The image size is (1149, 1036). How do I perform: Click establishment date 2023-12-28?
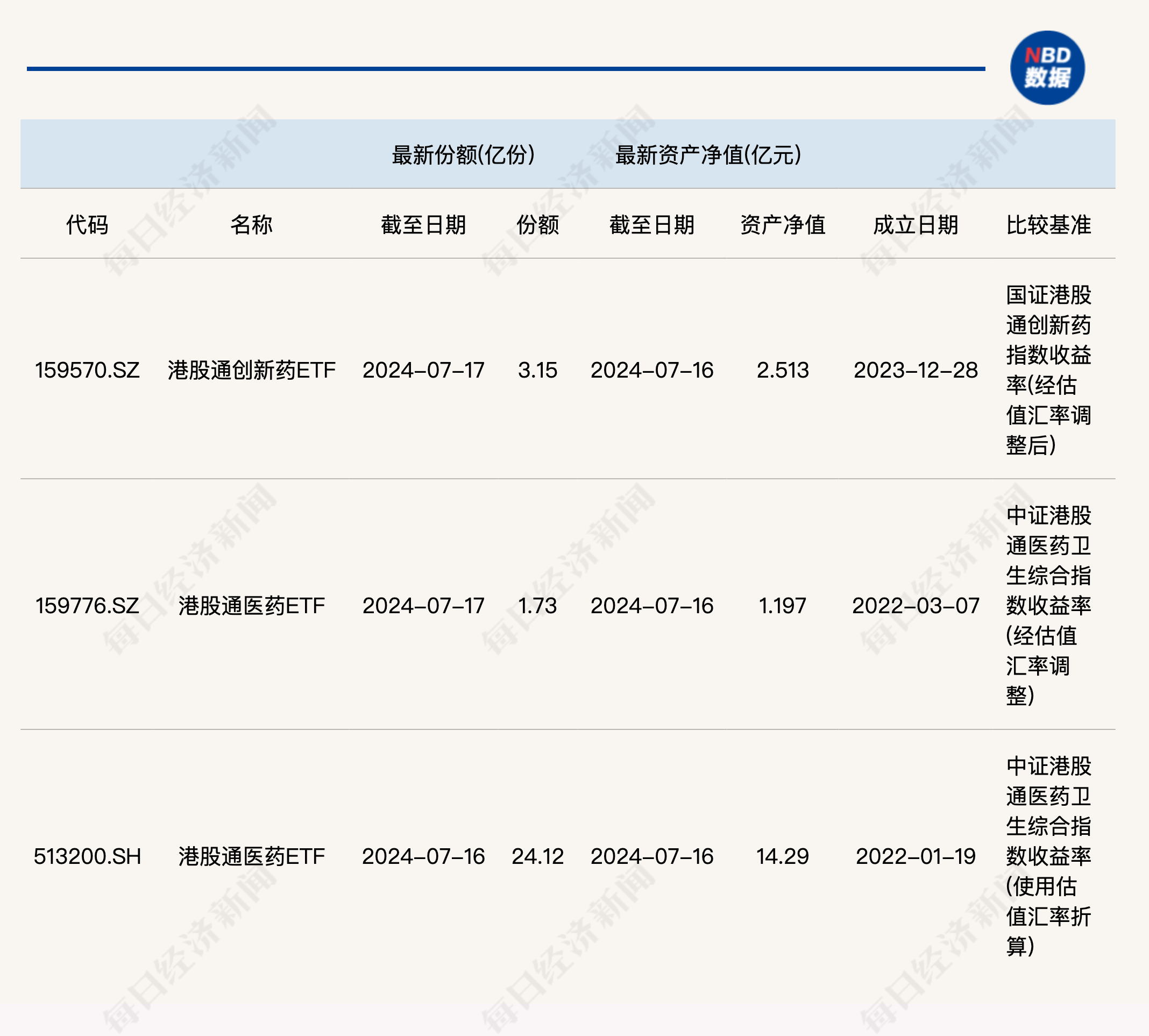click(x=916, y=370)
